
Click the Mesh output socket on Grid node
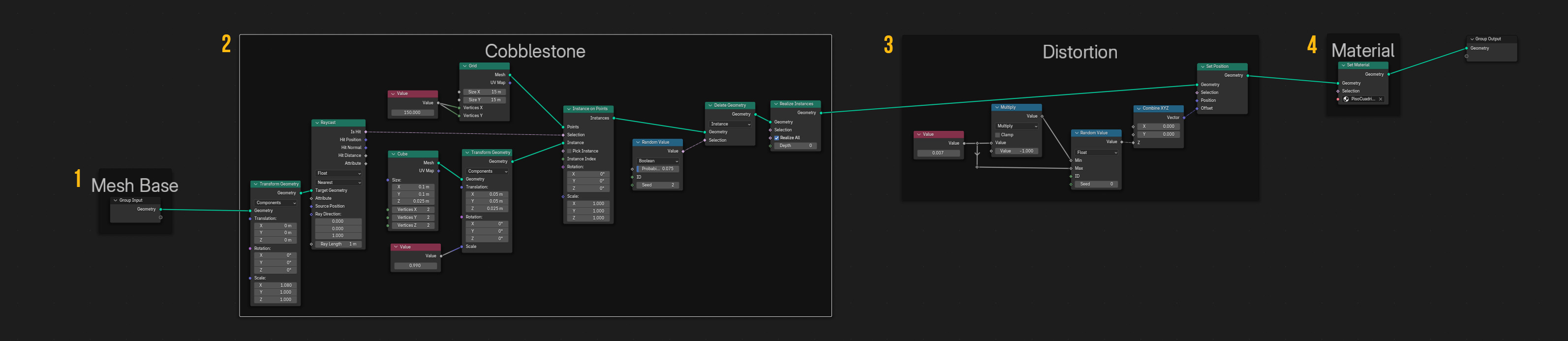coord(510,75)
